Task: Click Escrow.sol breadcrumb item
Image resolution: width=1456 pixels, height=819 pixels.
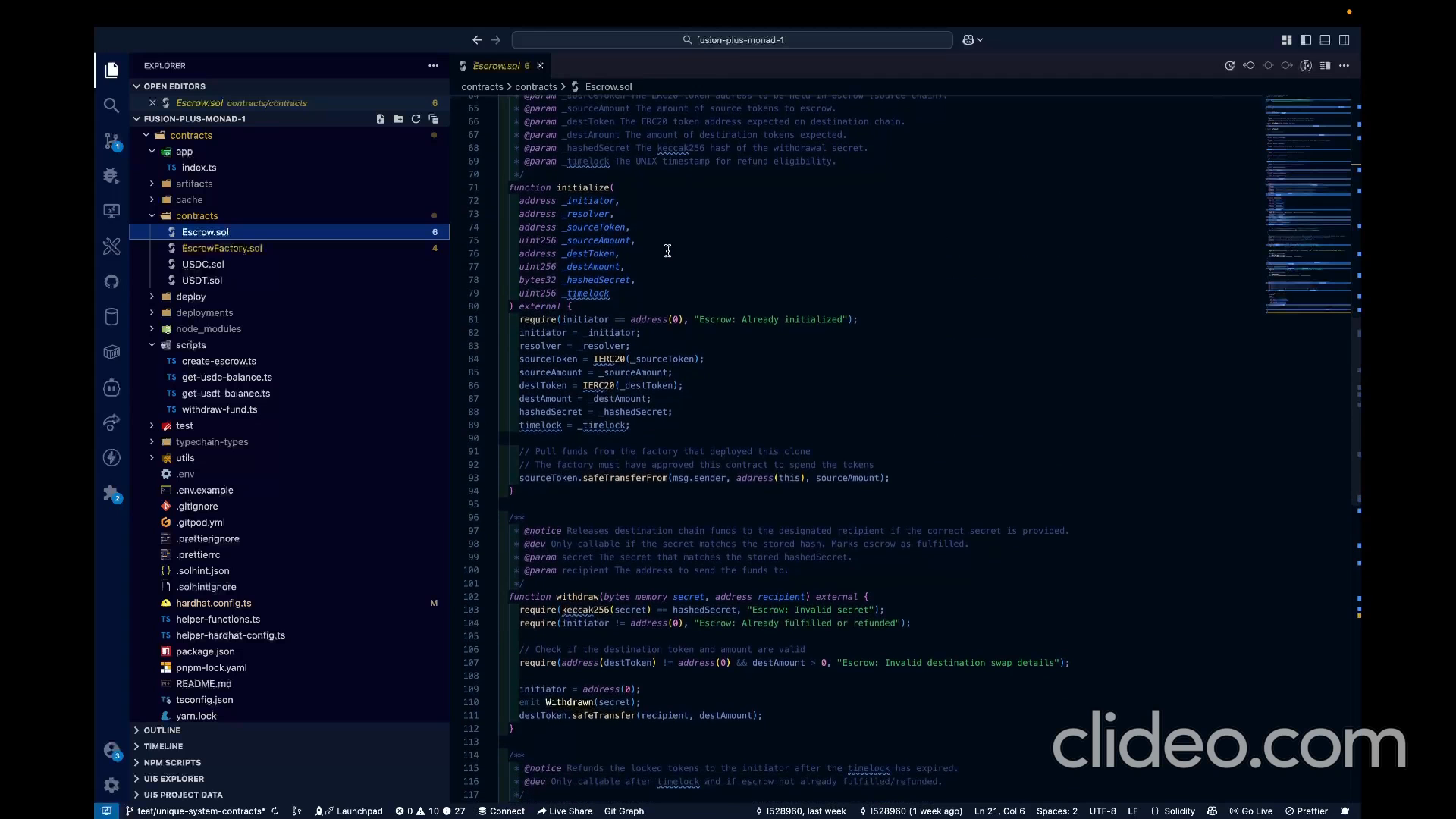Action: [x=608, y=87]
